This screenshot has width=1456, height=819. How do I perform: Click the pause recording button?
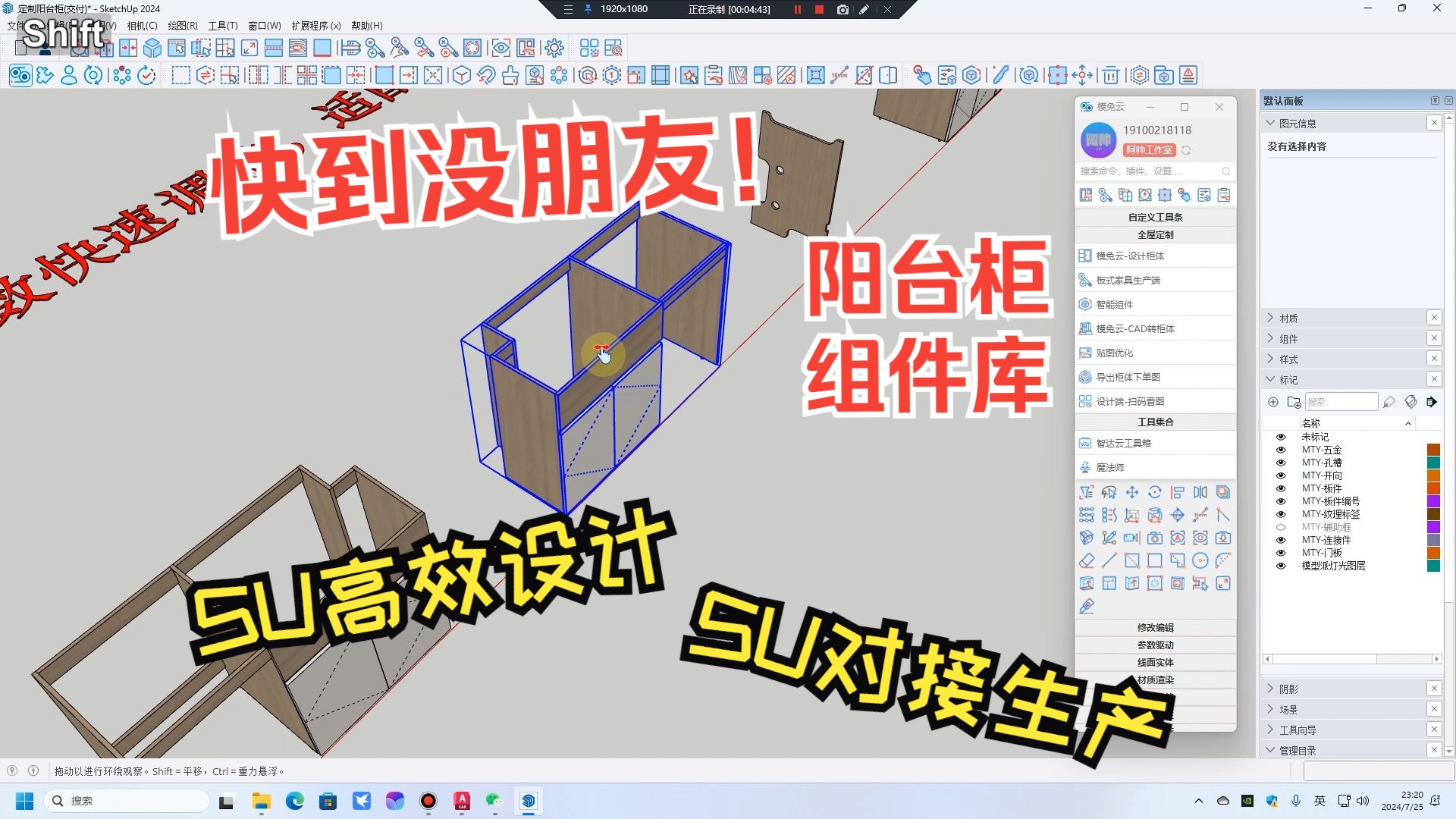click(797, 10)
